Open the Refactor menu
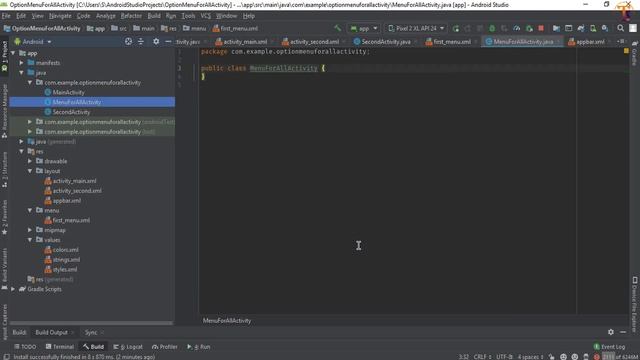Image resolution: width=640 pixels, height=360 pixels. click(x=131, y=16)
